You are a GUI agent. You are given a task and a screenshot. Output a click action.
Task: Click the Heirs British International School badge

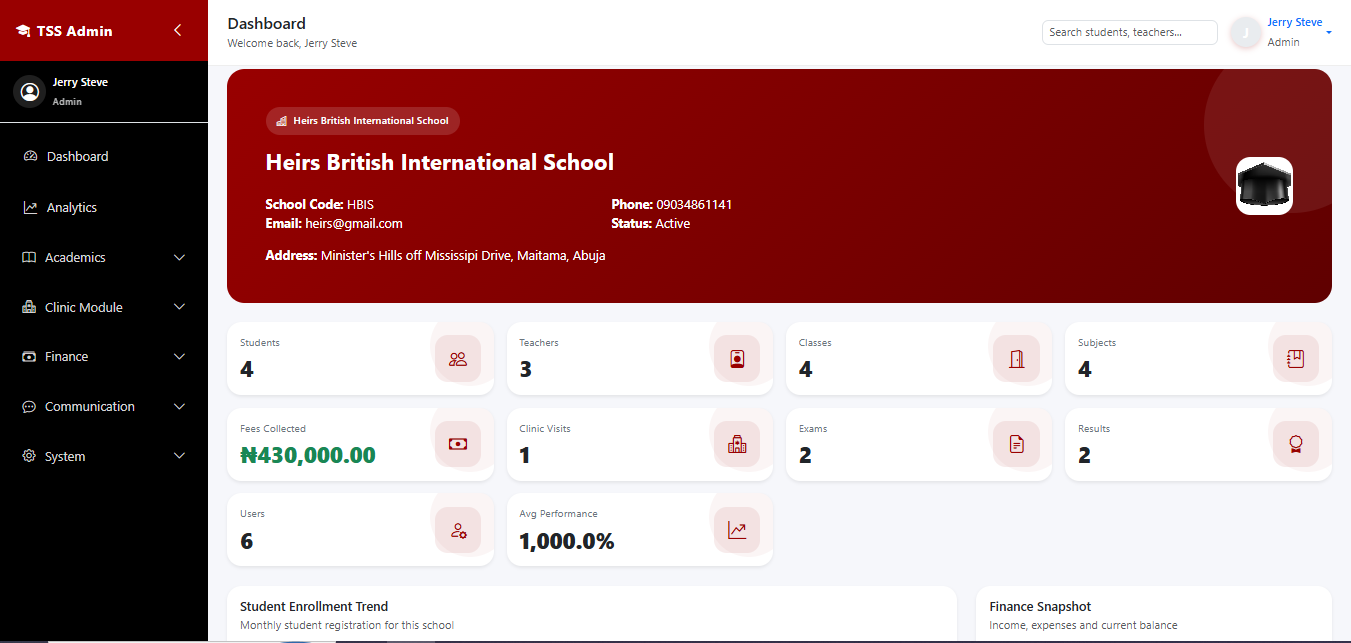click(363, 121)
